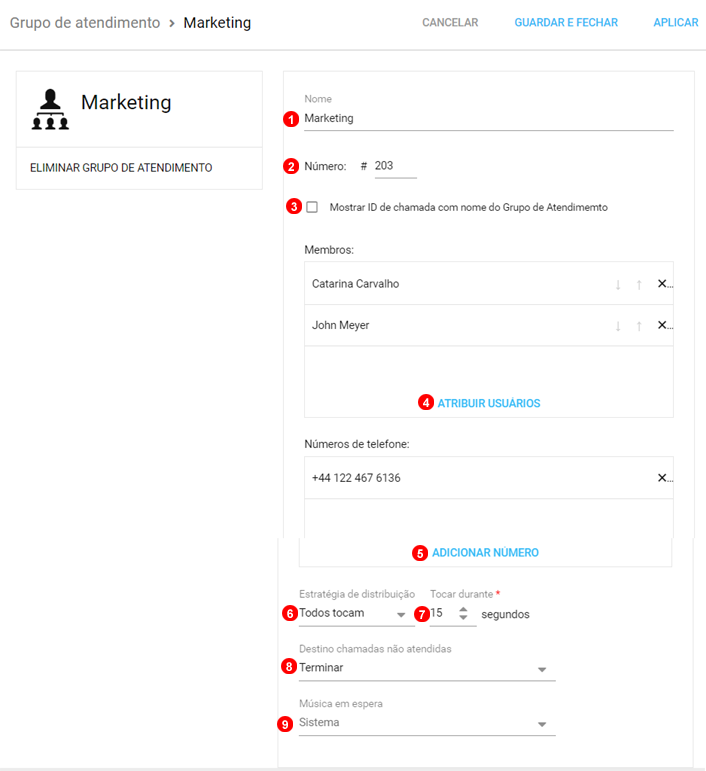Remove John Meyer from members
The height and width of the screenshot is (771, 706).
pos(662,326)
